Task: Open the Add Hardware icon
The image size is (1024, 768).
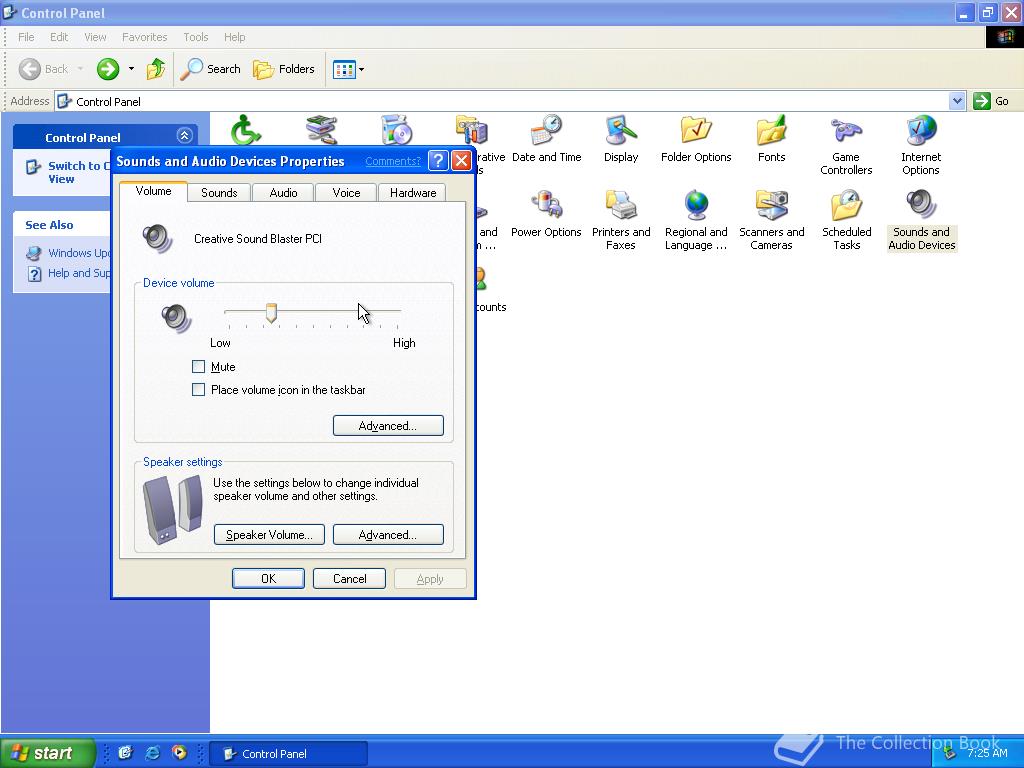Action: pos(321,129)
